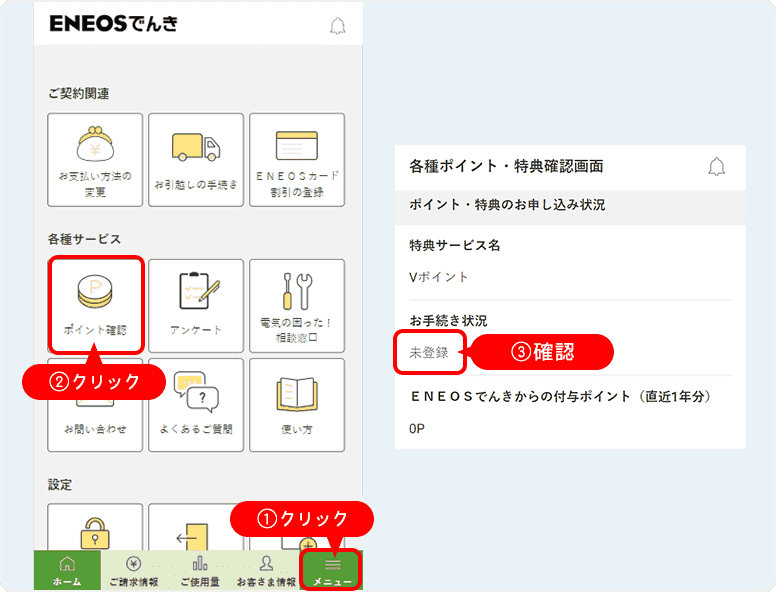Open ENEOSカード割引の登録 card tile
The image size is (776, 592).
point(297,160)
